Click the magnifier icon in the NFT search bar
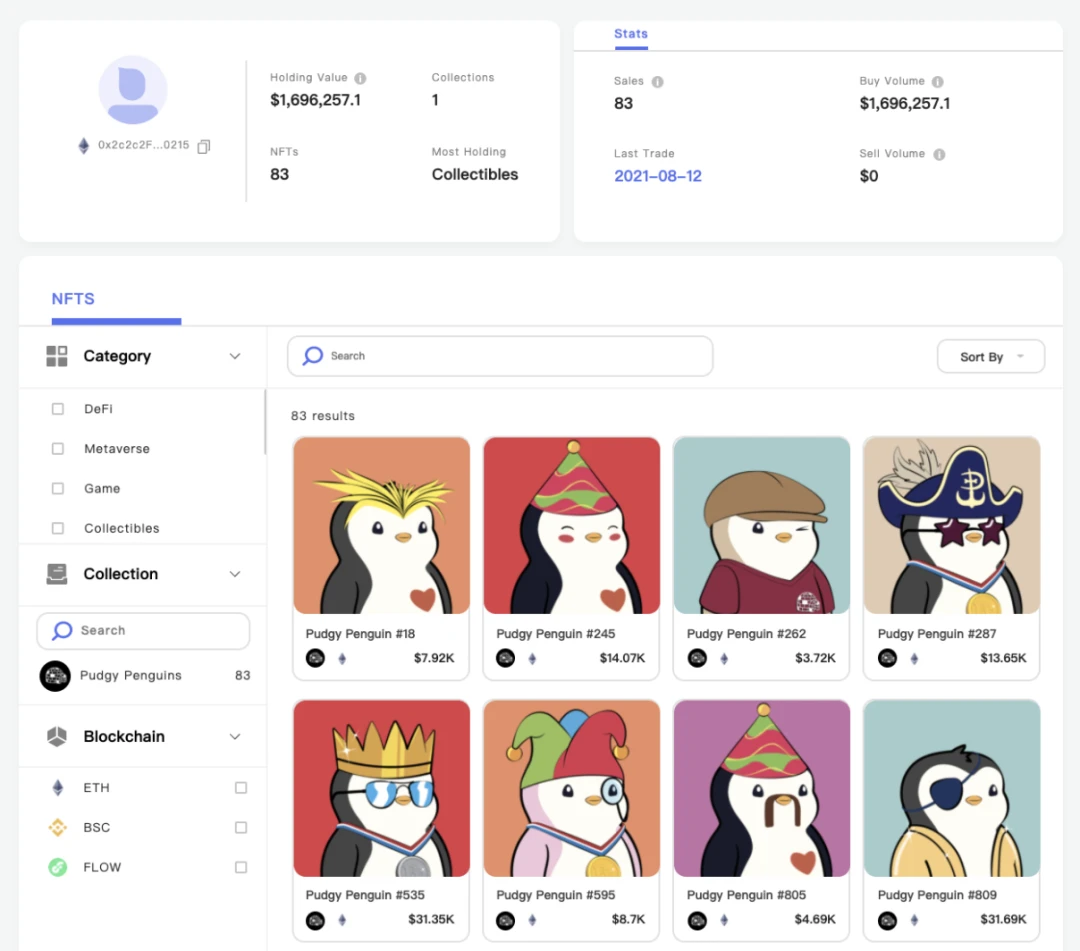1080x951 pixels. coord(313,355)
